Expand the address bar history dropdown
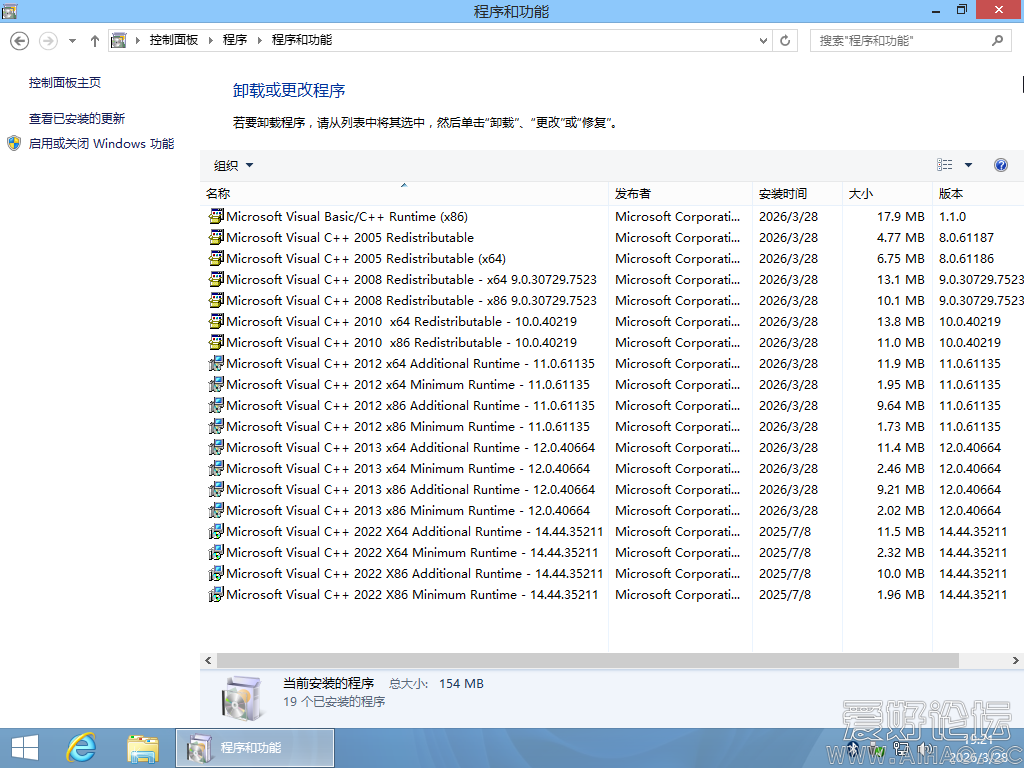 pos(763,40)
